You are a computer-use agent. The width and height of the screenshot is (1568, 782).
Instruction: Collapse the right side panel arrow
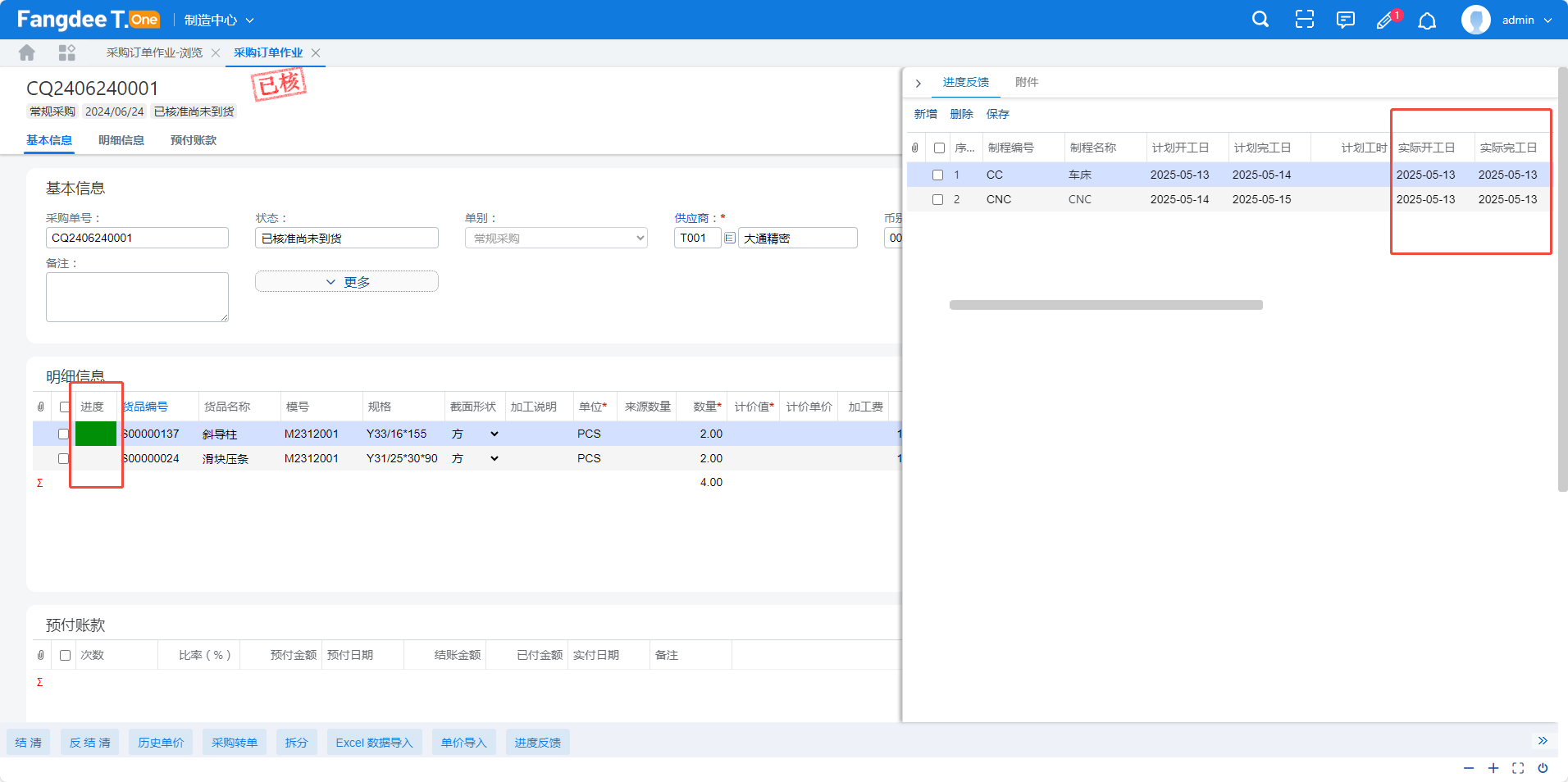(918, 83)
